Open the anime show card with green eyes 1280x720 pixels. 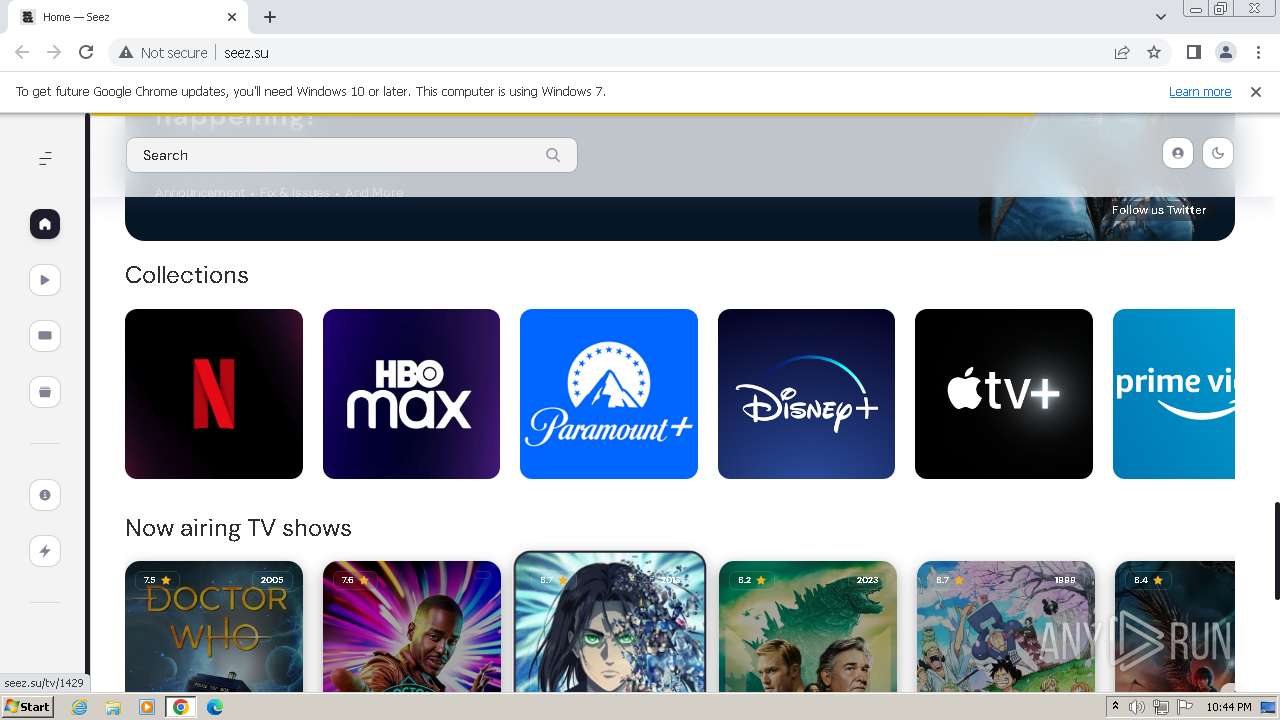pos(610,622)
